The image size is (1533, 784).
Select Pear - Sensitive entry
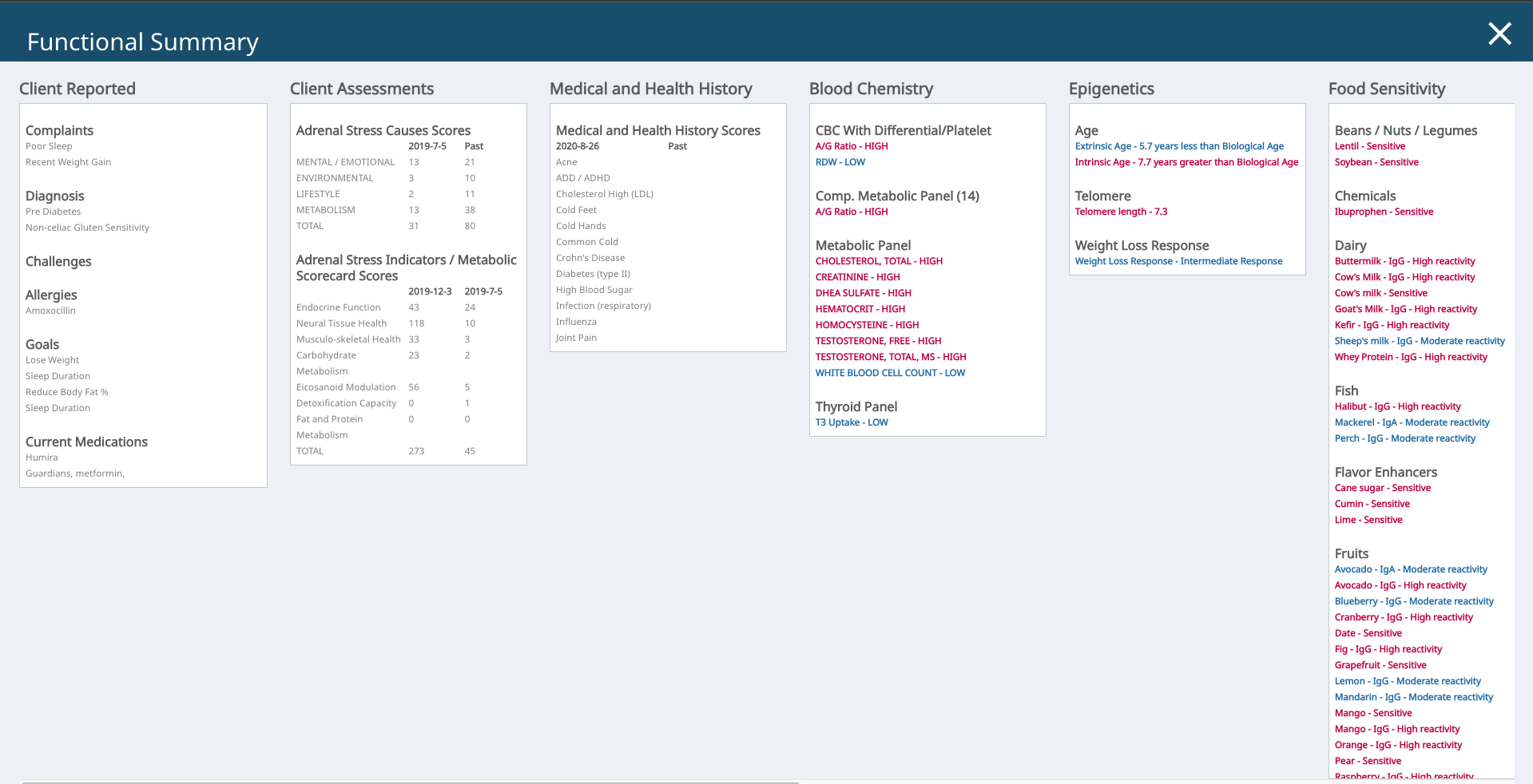pos(1368,761)
